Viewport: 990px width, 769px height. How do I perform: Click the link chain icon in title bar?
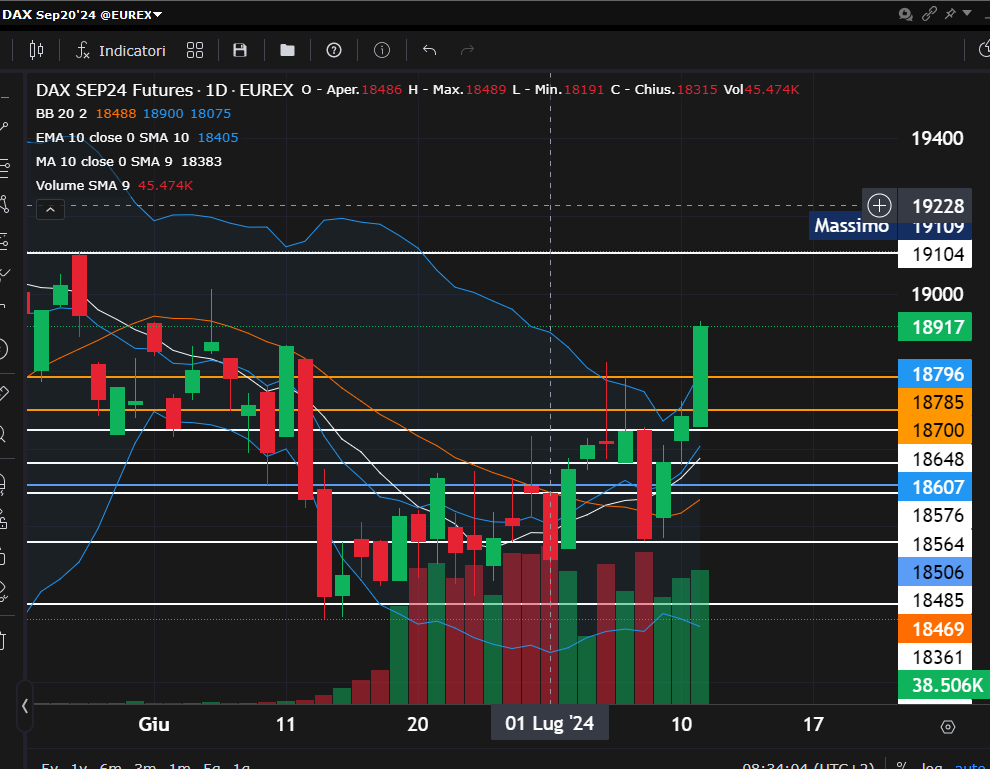pos(929,13)
